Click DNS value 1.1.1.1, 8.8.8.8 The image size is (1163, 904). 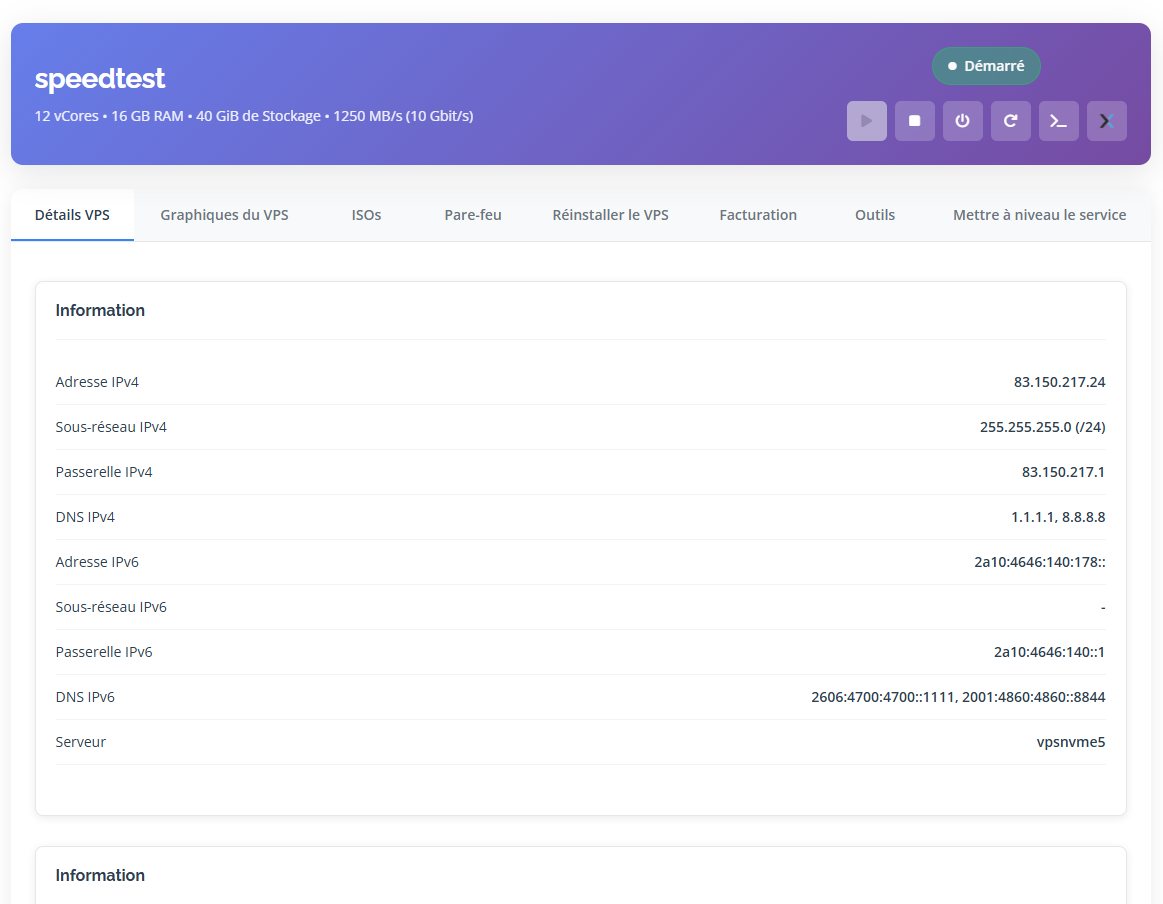click(1058, 517)
